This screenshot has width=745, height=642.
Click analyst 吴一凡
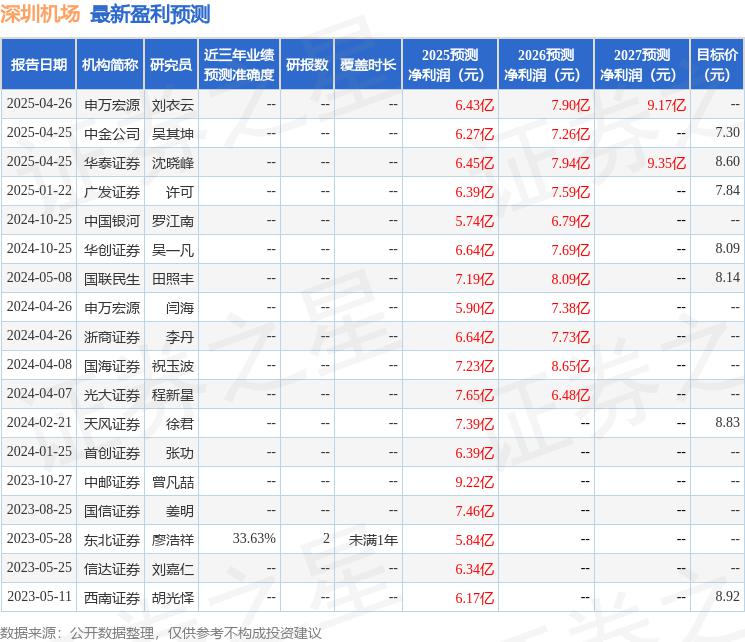tap(172, 250)
